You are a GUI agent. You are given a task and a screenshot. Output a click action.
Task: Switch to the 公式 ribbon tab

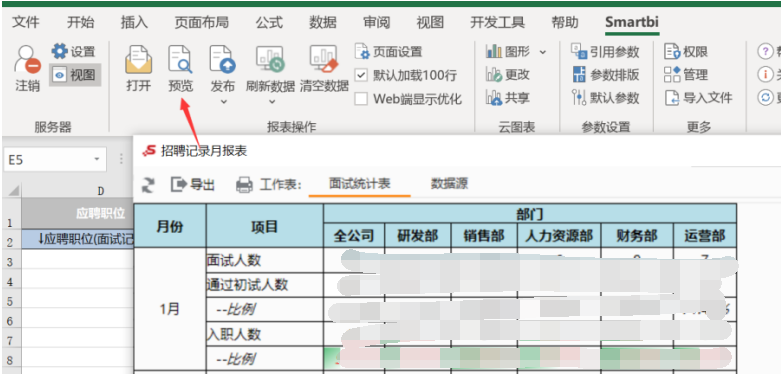[x=269, y=22]
